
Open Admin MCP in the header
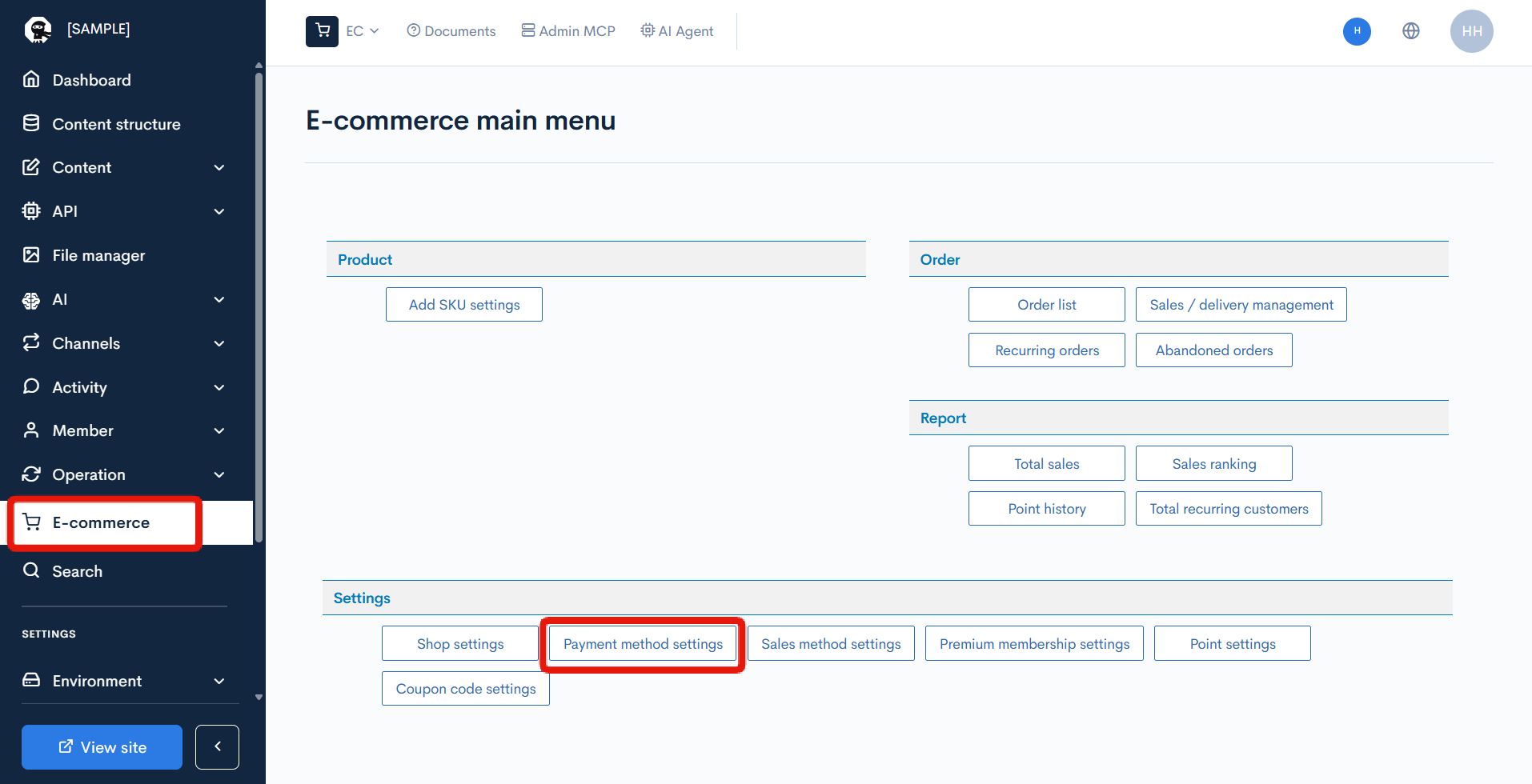[568, 31]
